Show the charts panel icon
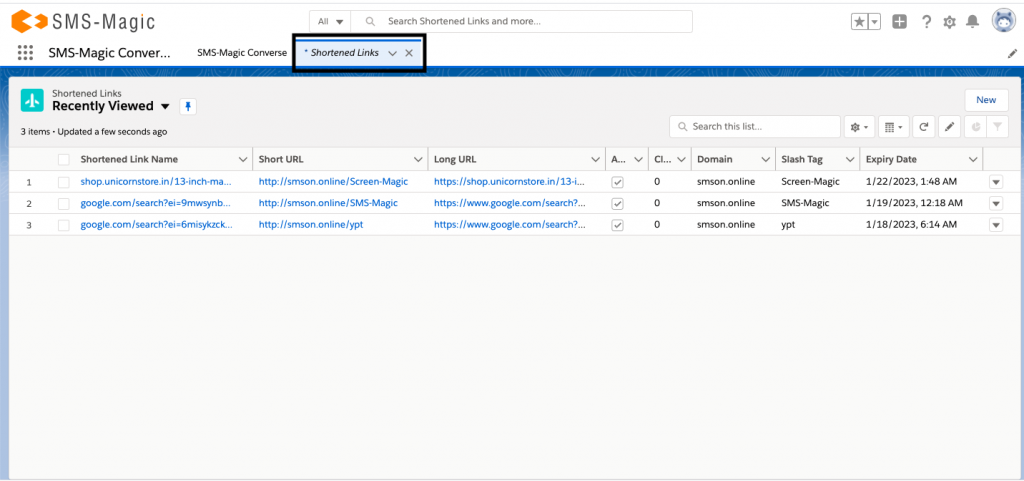Image resolution: width=1024 pixels, height=481 pixels. pos(976,127)
